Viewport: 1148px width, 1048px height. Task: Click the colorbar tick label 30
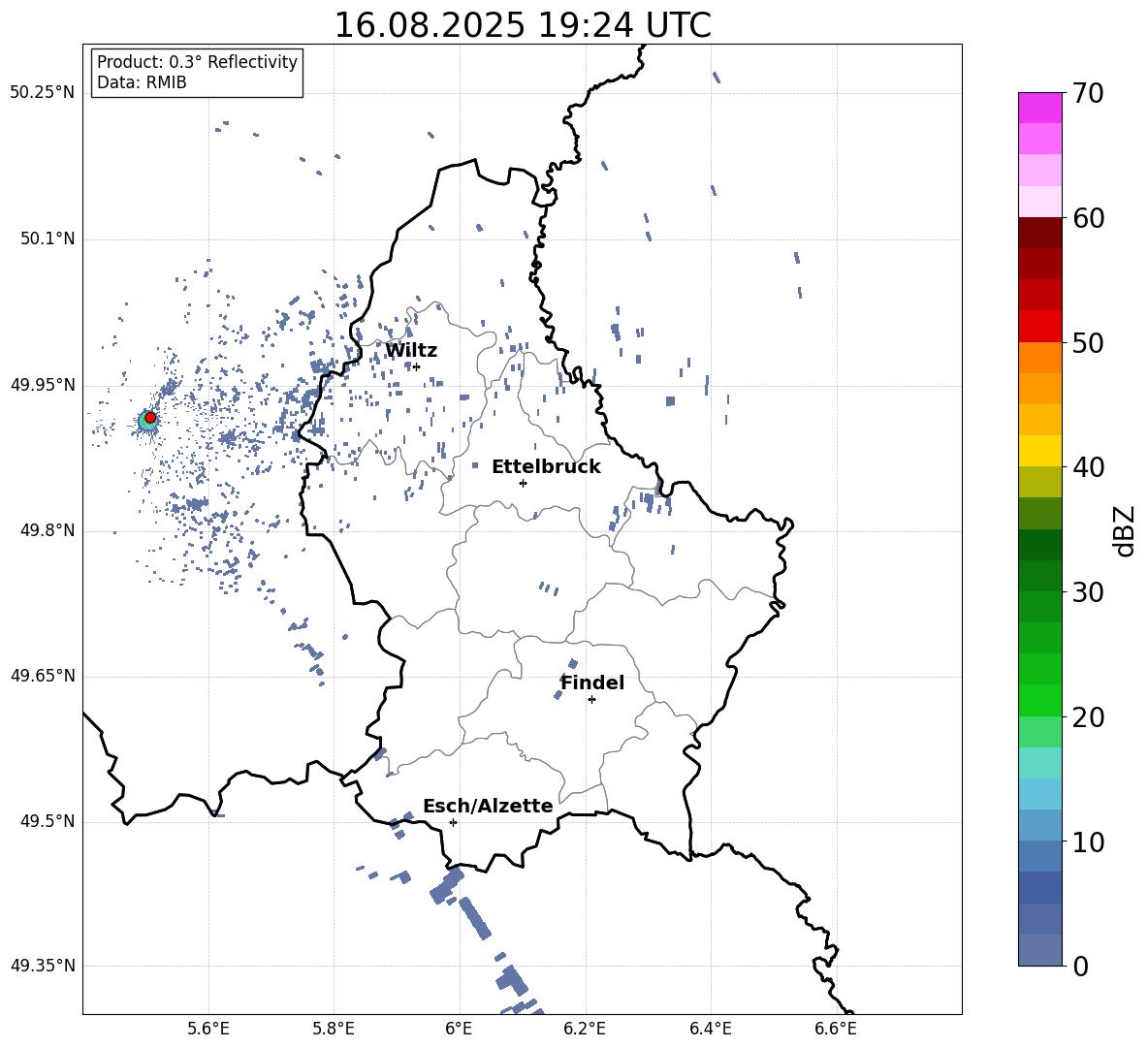[x=1088, y=592]
